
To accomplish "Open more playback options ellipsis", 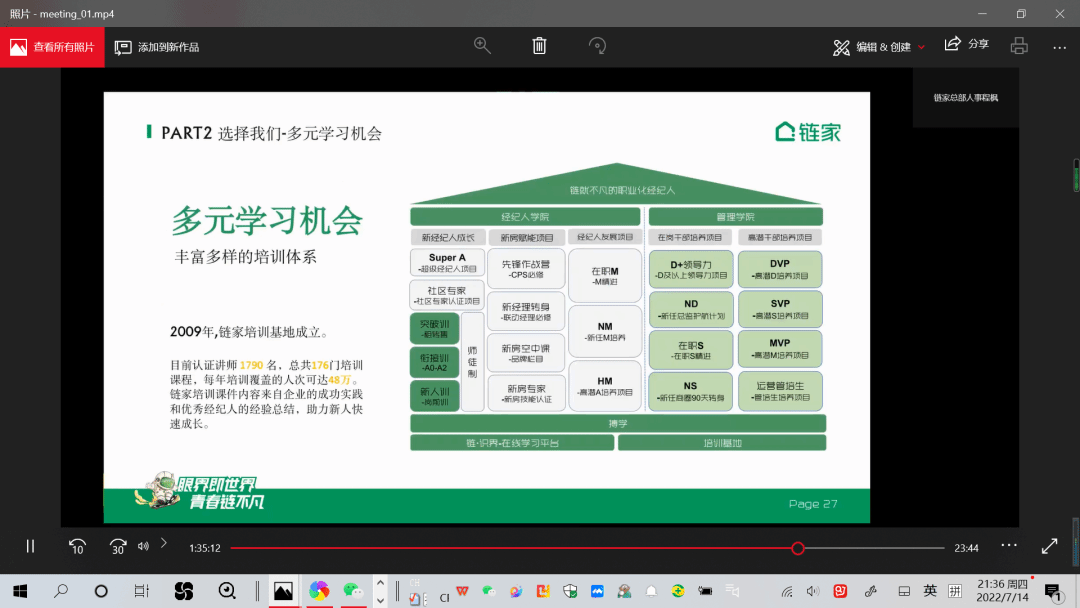I will click(x=1008, y=545).
